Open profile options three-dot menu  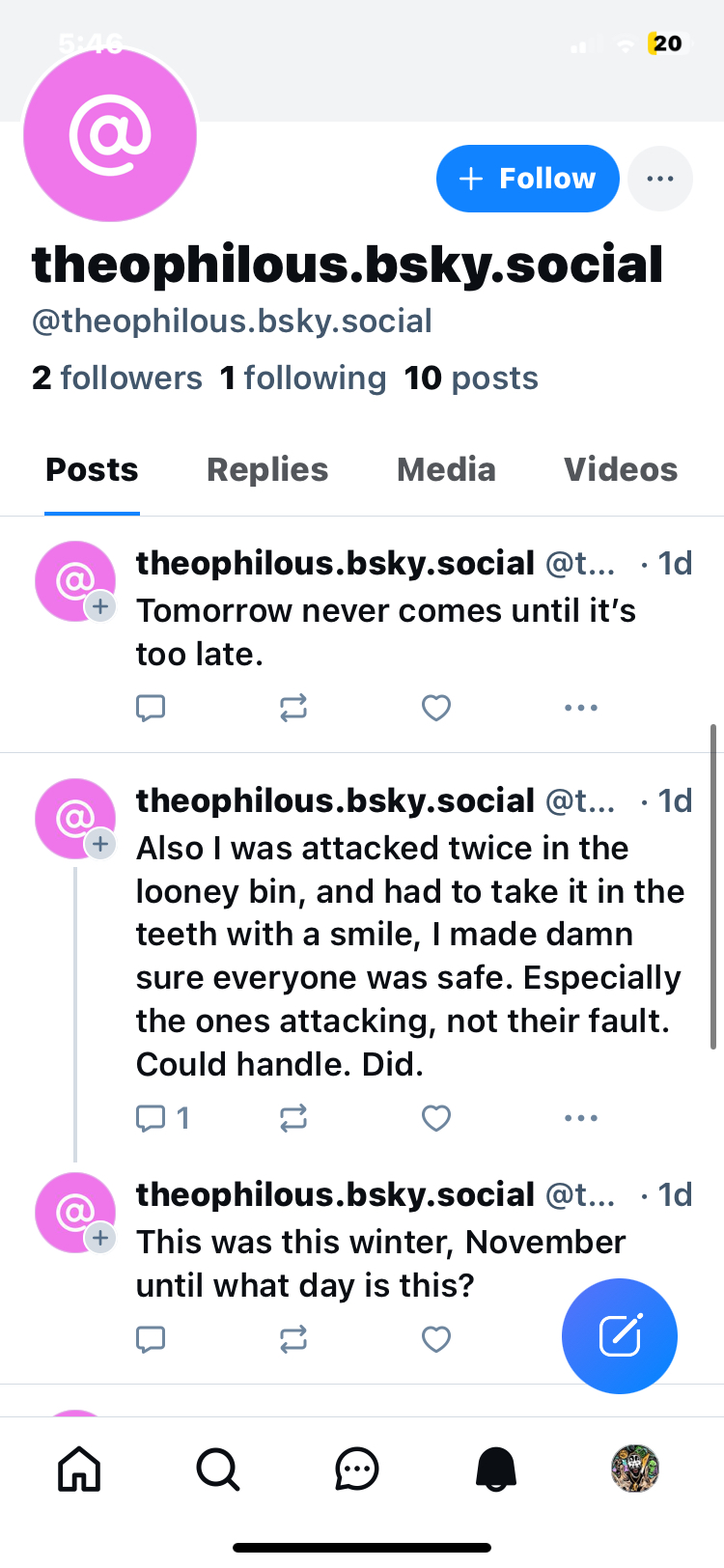click(660, 179)
